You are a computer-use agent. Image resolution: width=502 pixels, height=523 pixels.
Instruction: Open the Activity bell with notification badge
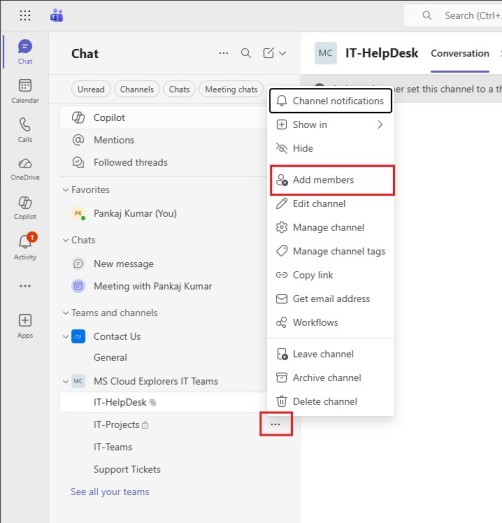tap(25, 246)
